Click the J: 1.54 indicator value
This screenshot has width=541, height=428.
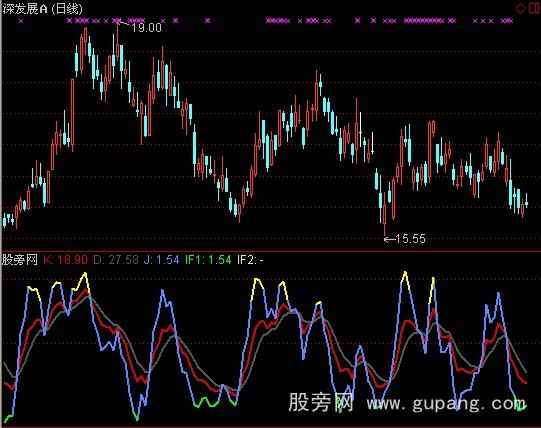(x=161, y=260)
